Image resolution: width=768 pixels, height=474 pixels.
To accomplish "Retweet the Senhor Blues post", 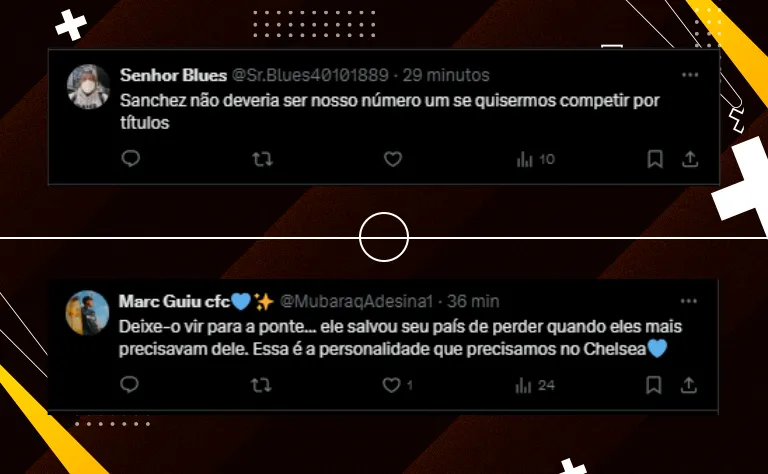I will 263,159.
